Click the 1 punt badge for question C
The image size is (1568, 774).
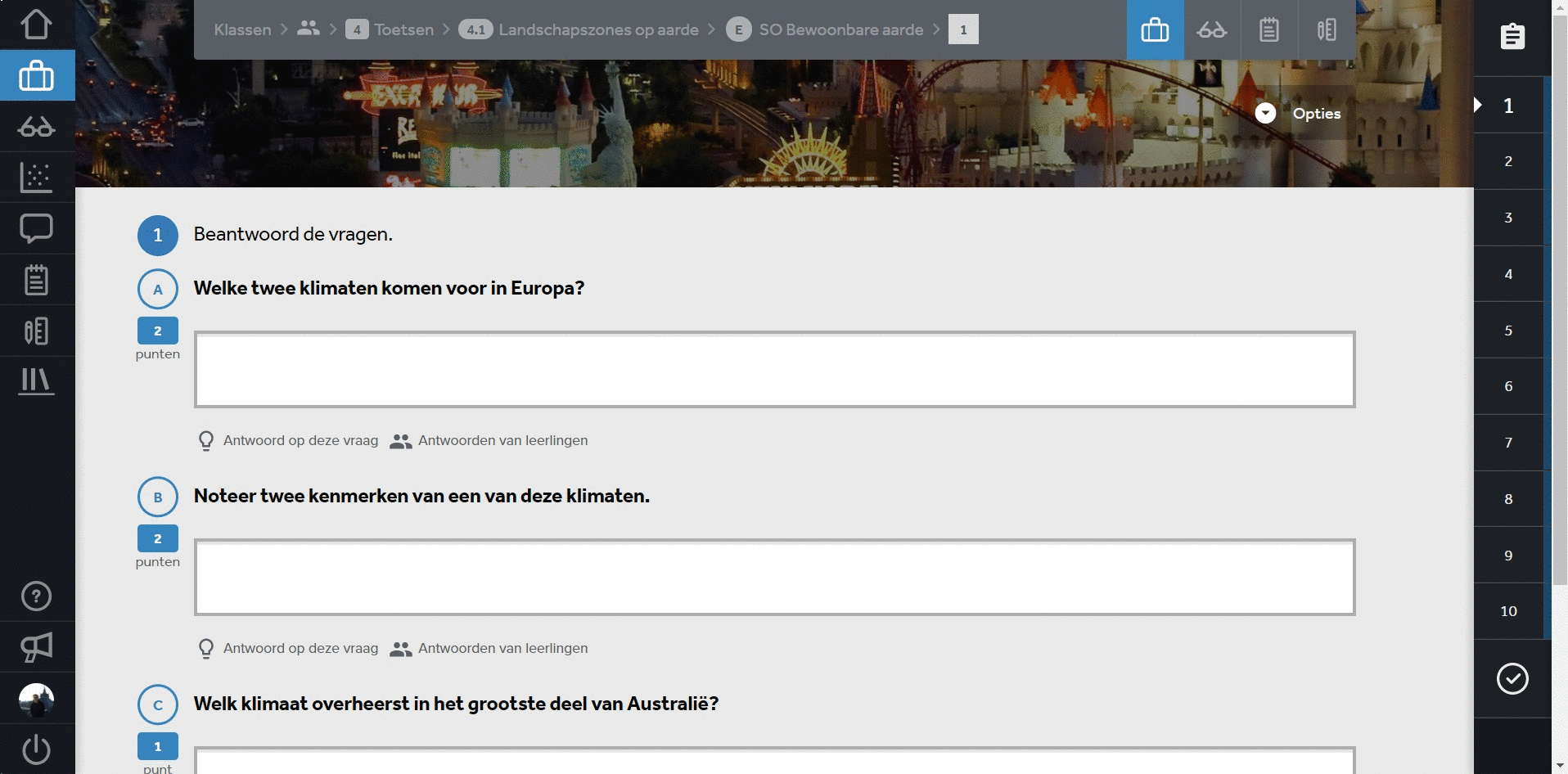[158, 746]
